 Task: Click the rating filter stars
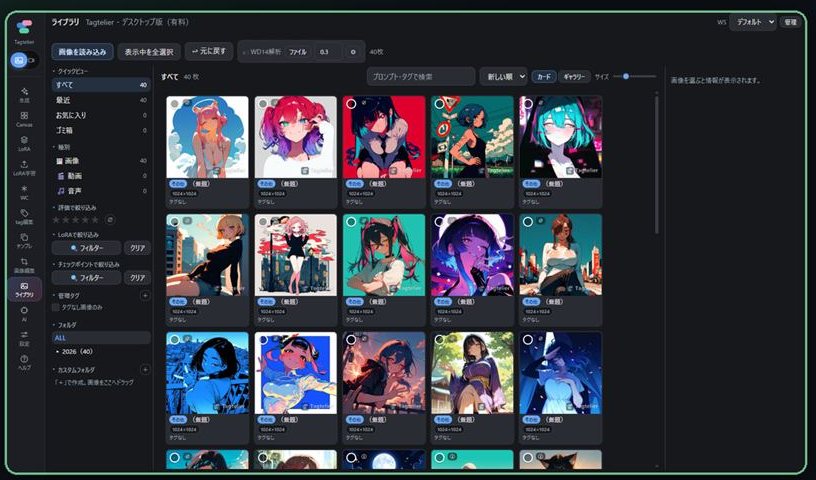76,220
